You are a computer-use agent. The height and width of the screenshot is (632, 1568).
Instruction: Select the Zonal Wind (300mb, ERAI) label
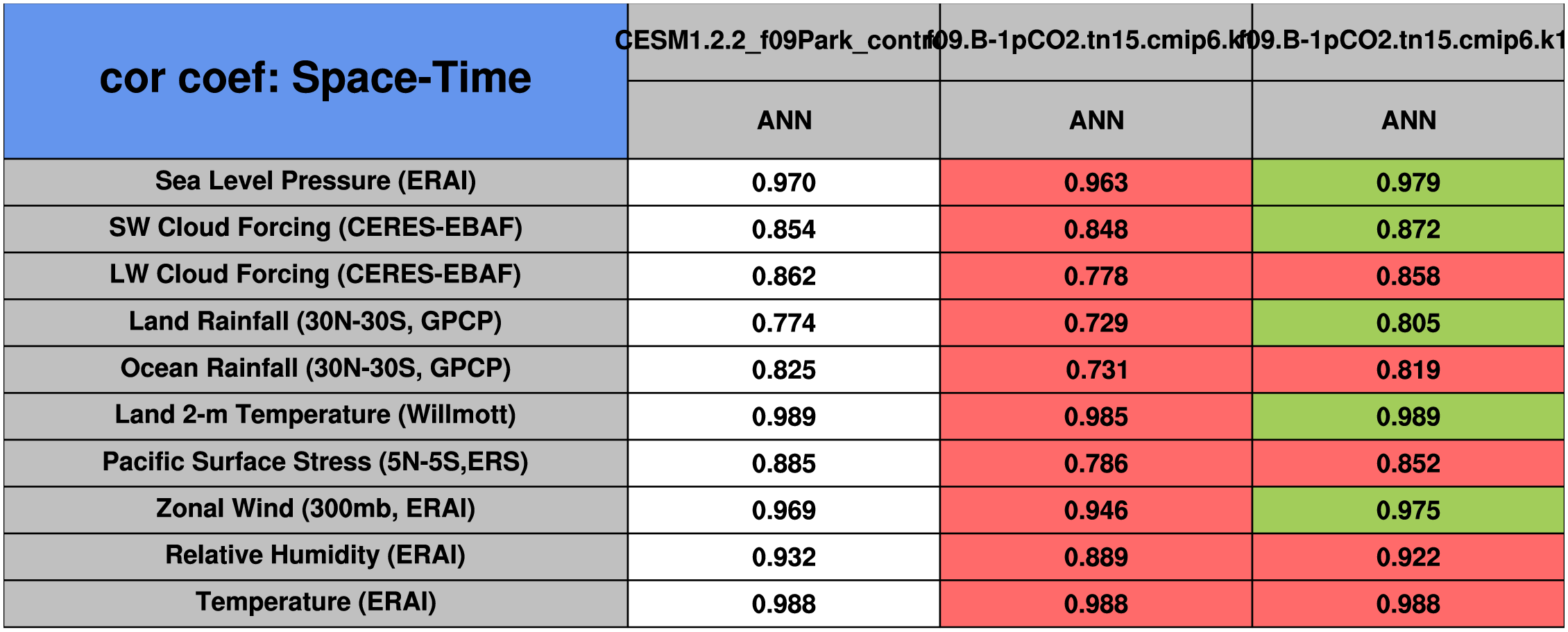click(x=316, y=509)
